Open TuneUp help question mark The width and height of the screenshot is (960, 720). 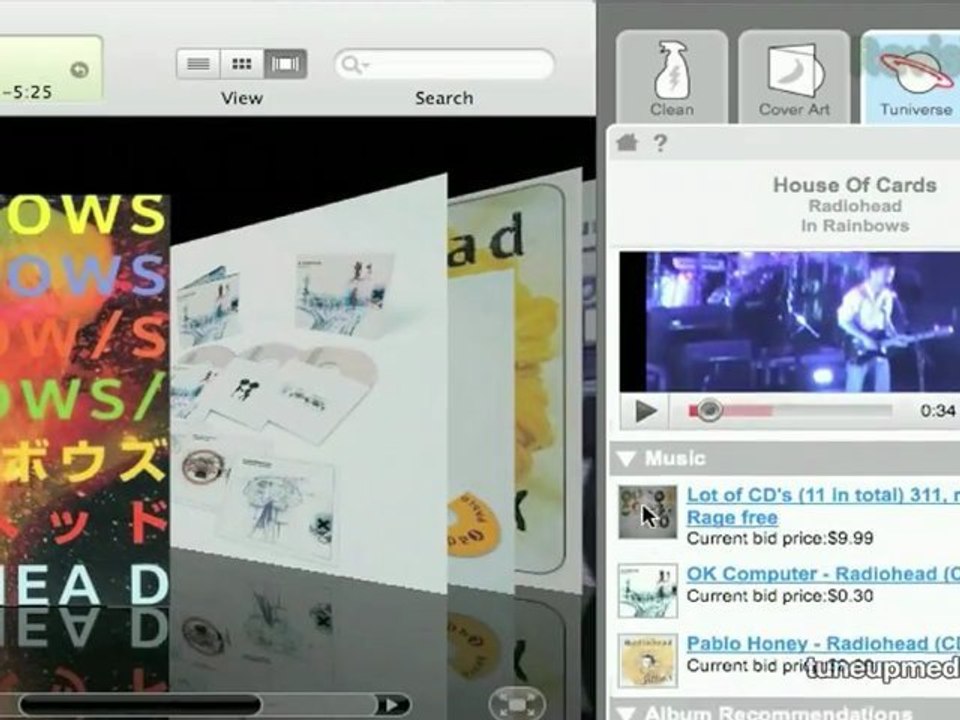(660, 143)
